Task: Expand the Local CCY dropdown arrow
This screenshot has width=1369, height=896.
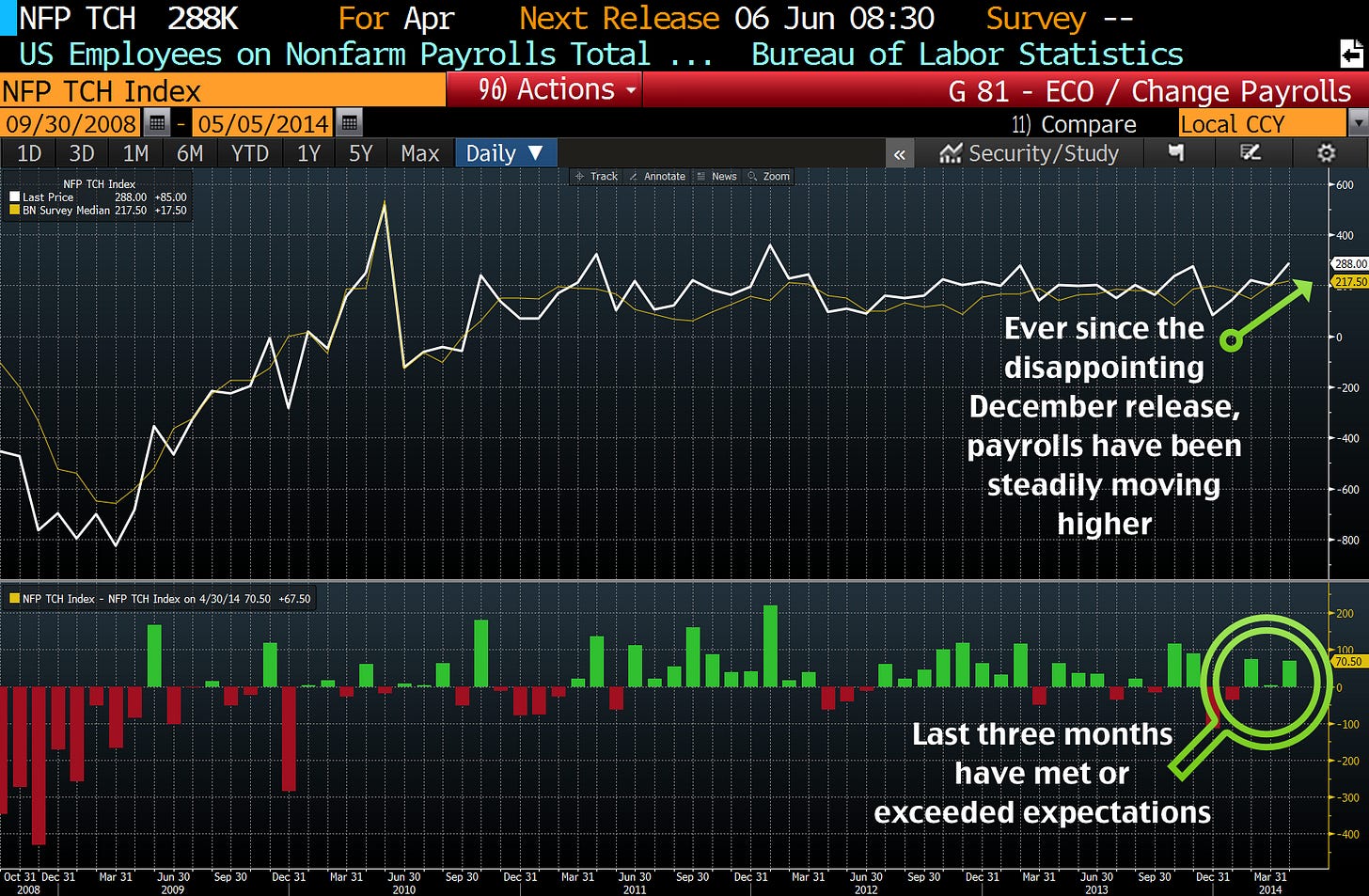Action: click(1358, 123)
